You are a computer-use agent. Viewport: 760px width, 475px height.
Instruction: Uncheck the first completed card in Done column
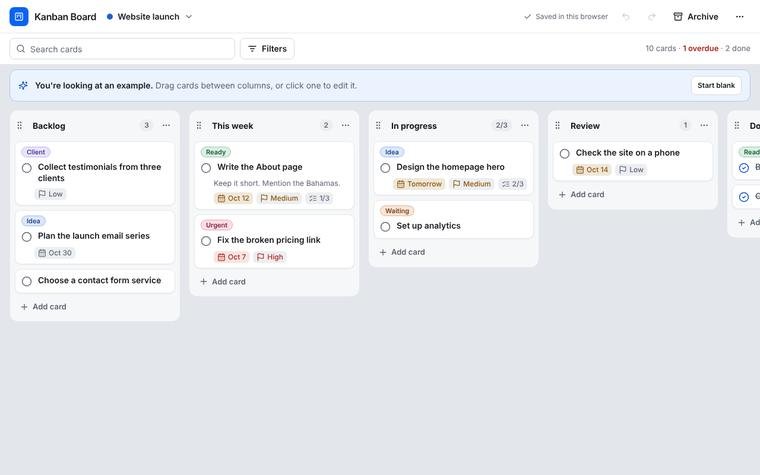click(744, 168)
